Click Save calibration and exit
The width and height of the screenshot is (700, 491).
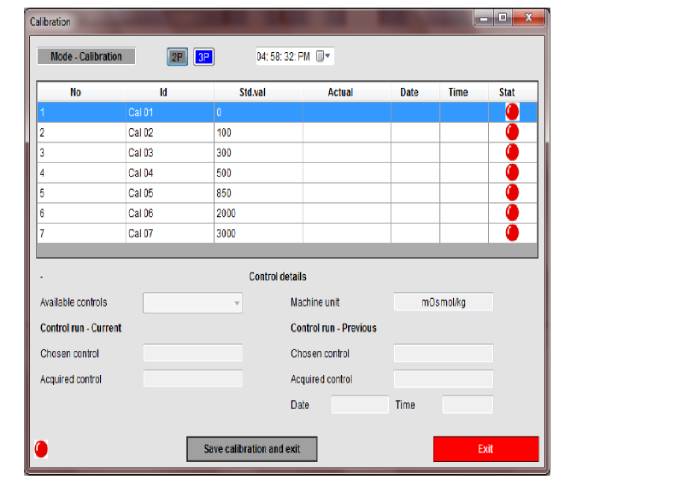click(x=252, y=449)
